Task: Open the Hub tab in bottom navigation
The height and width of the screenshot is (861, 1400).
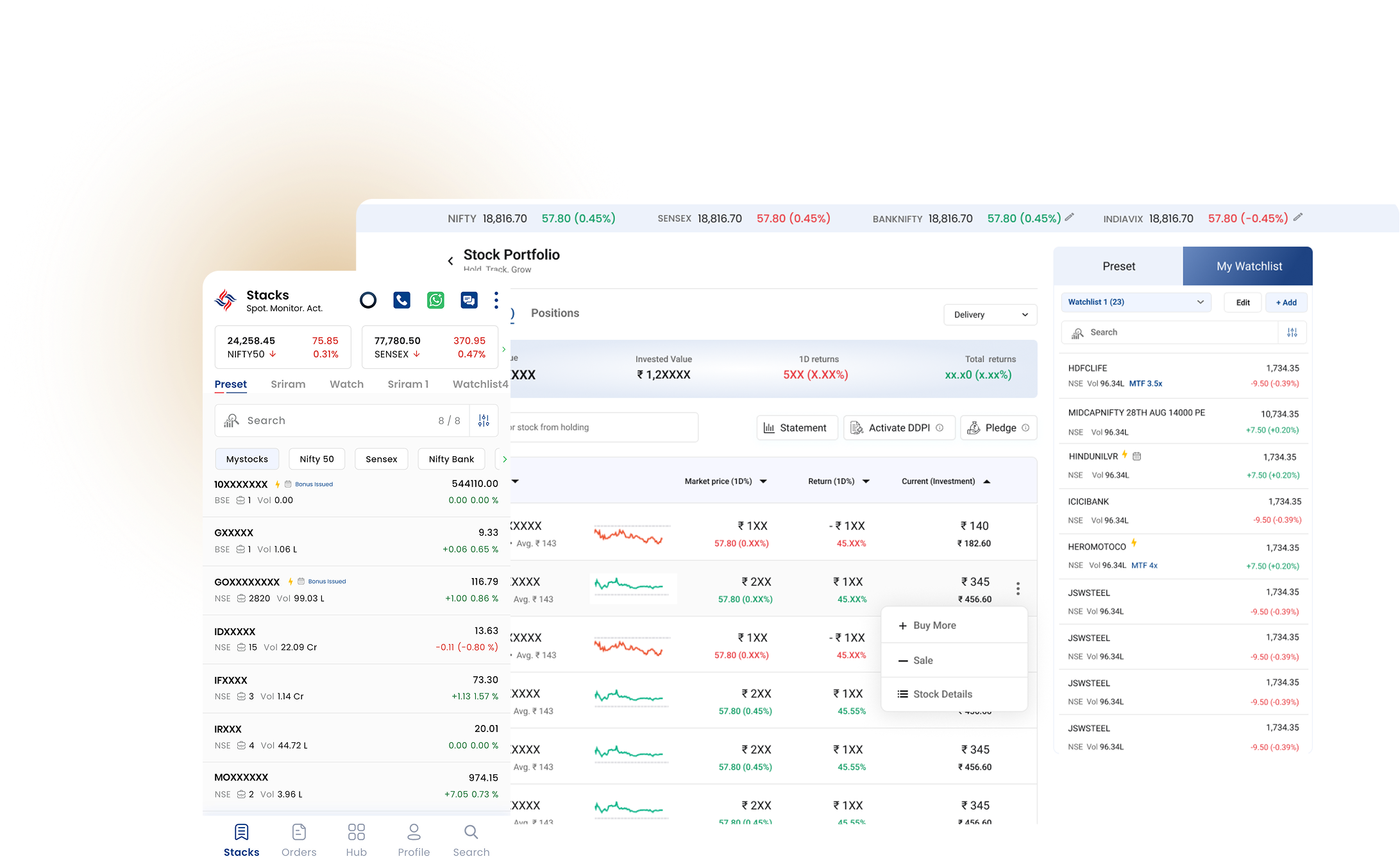Action: 357,840
